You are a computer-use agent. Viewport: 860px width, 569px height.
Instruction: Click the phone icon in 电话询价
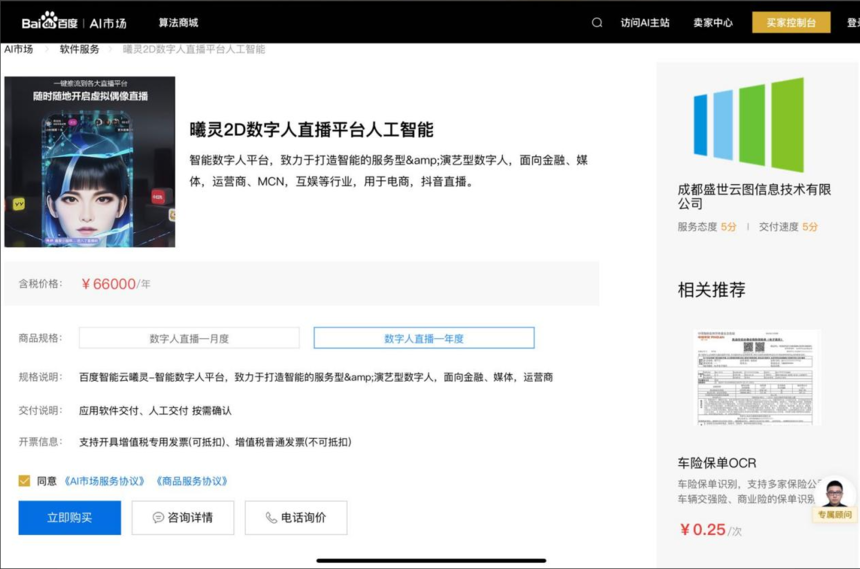coord(271,517)
